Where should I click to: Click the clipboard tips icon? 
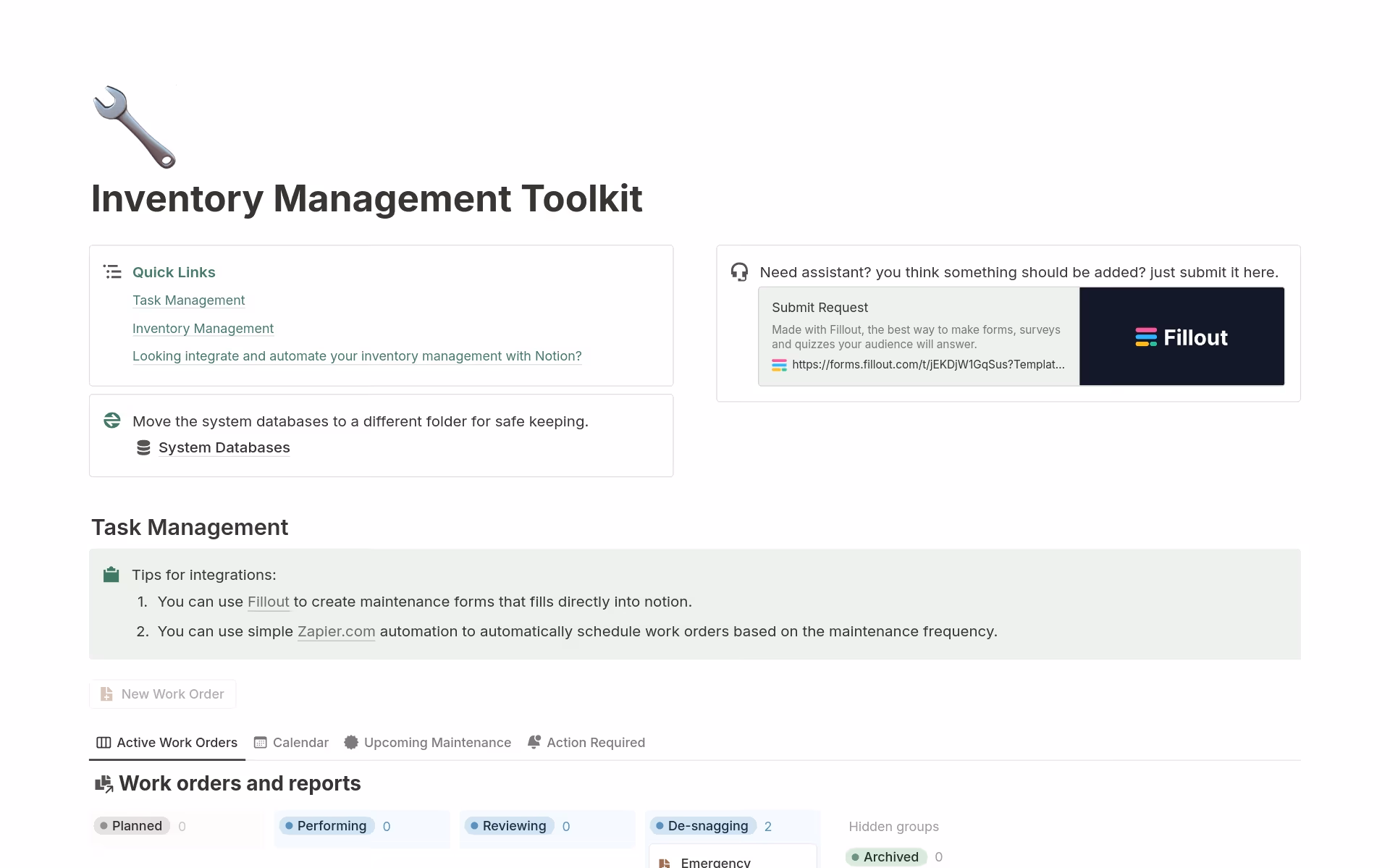click(111, 575)
